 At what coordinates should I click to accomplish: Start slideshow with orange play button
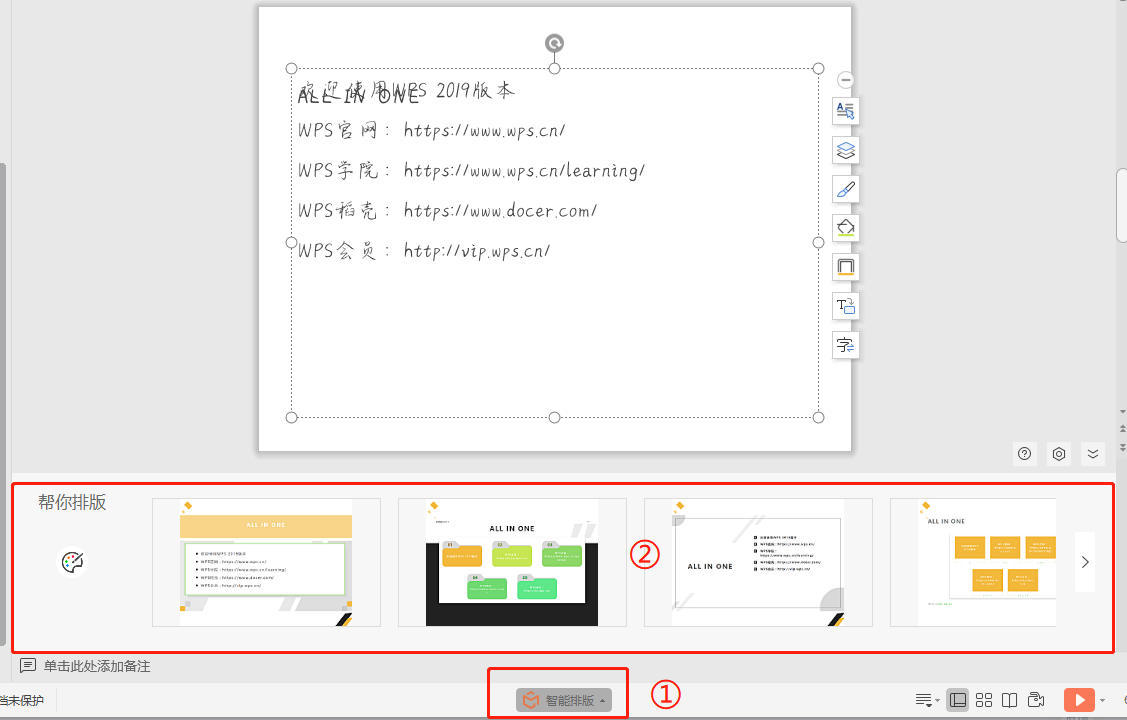click(1079, 700)
